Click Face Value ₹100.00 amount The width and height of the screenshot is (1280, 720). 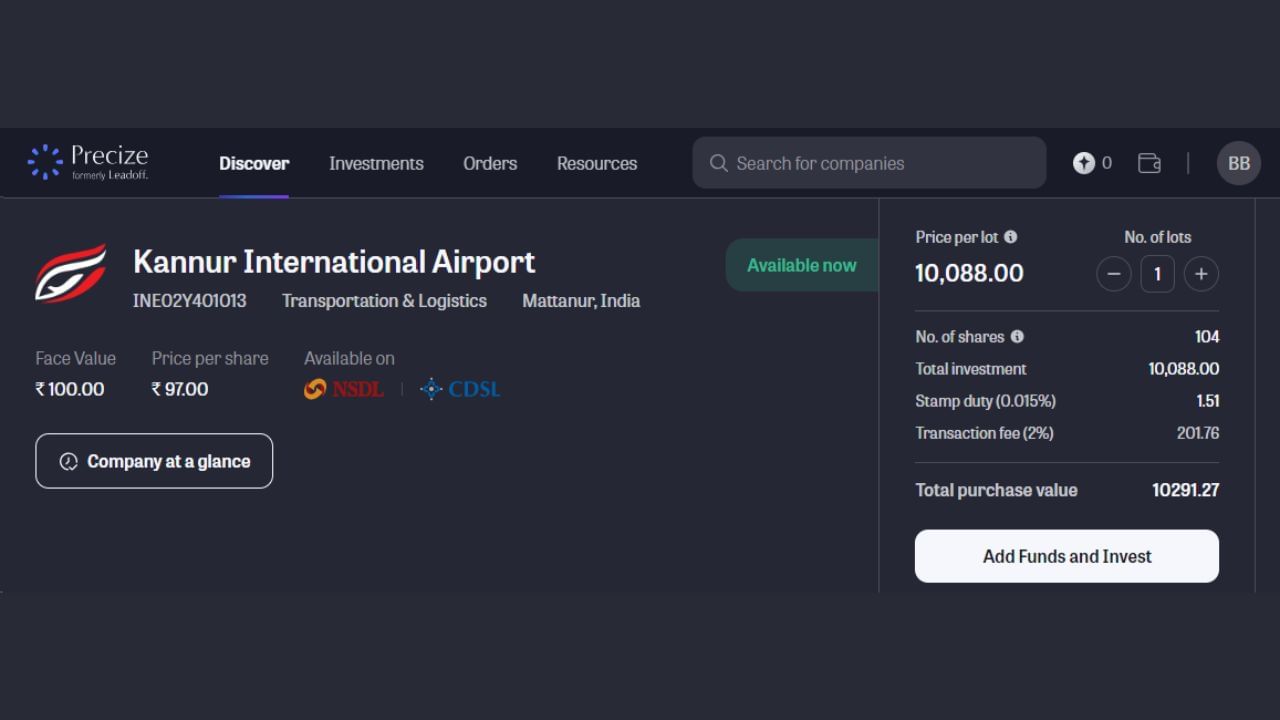point(70,389)
